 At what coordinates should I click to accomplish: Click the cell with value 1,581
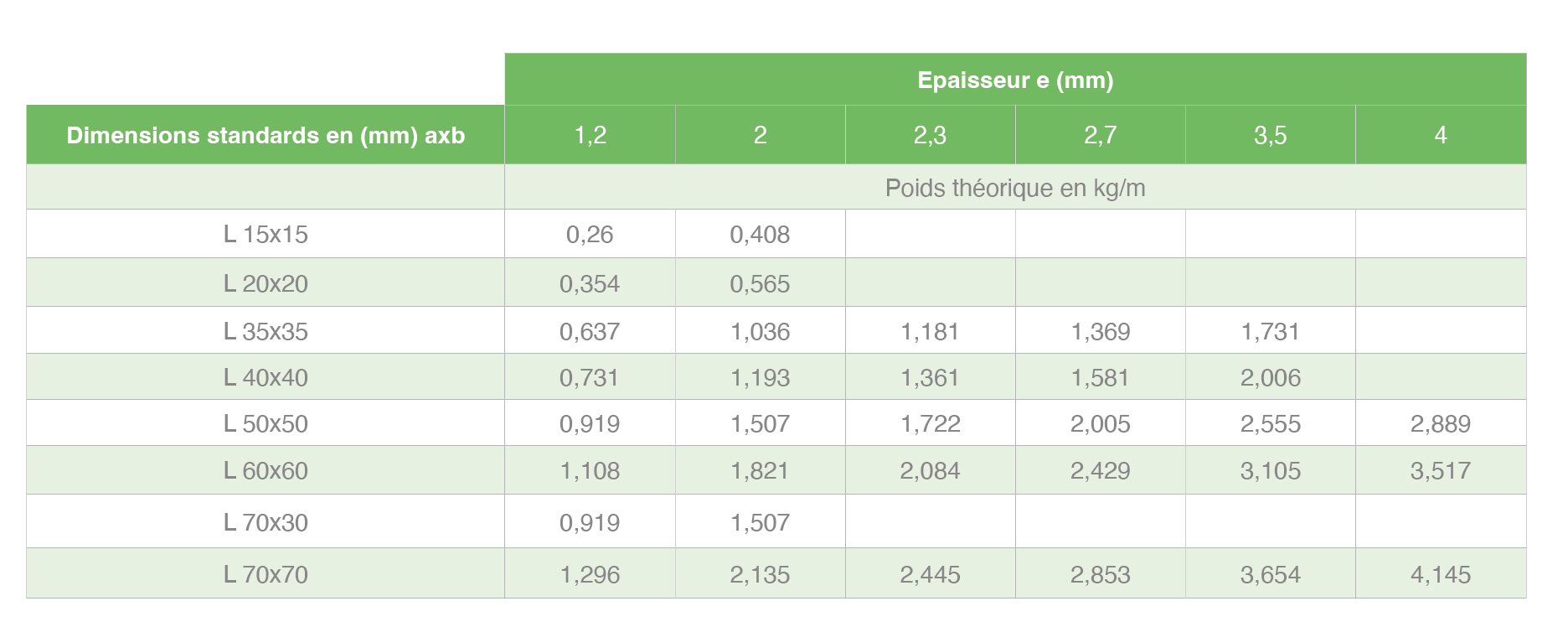coord(1100,377)
